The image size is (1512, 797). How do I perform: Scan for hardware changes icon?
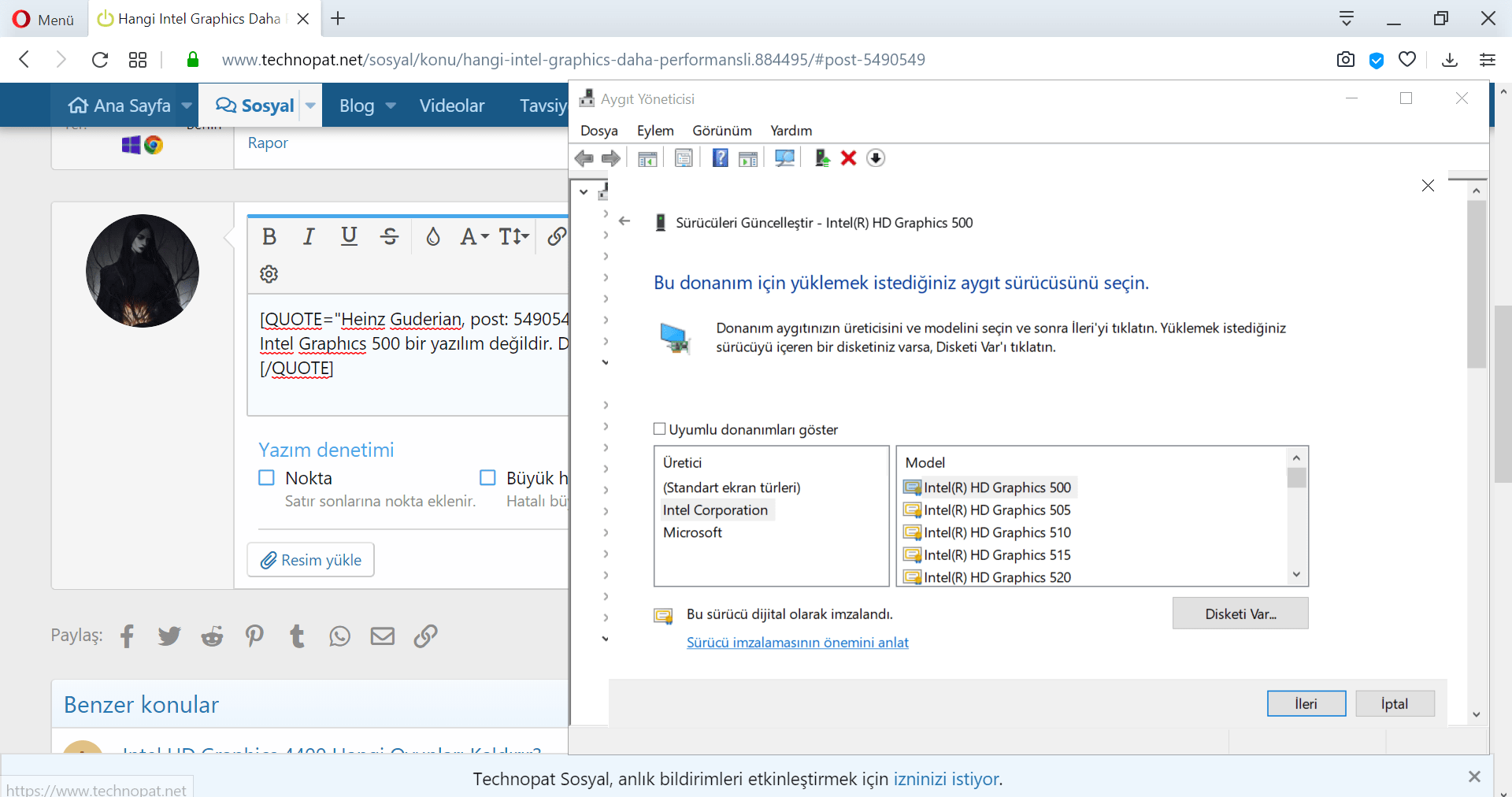[x=784, y=158]
